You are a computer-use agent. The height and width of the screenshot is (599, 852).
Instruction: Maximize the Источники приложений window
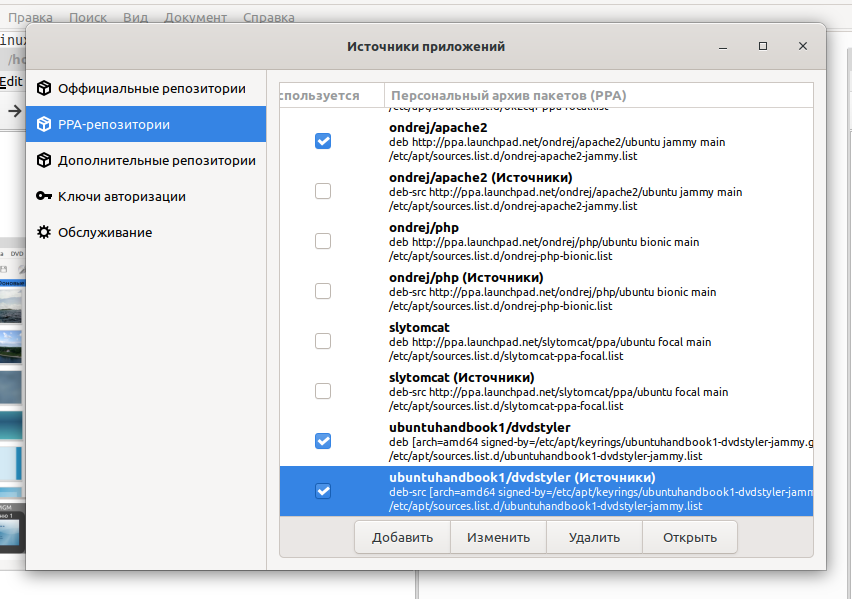763,46
